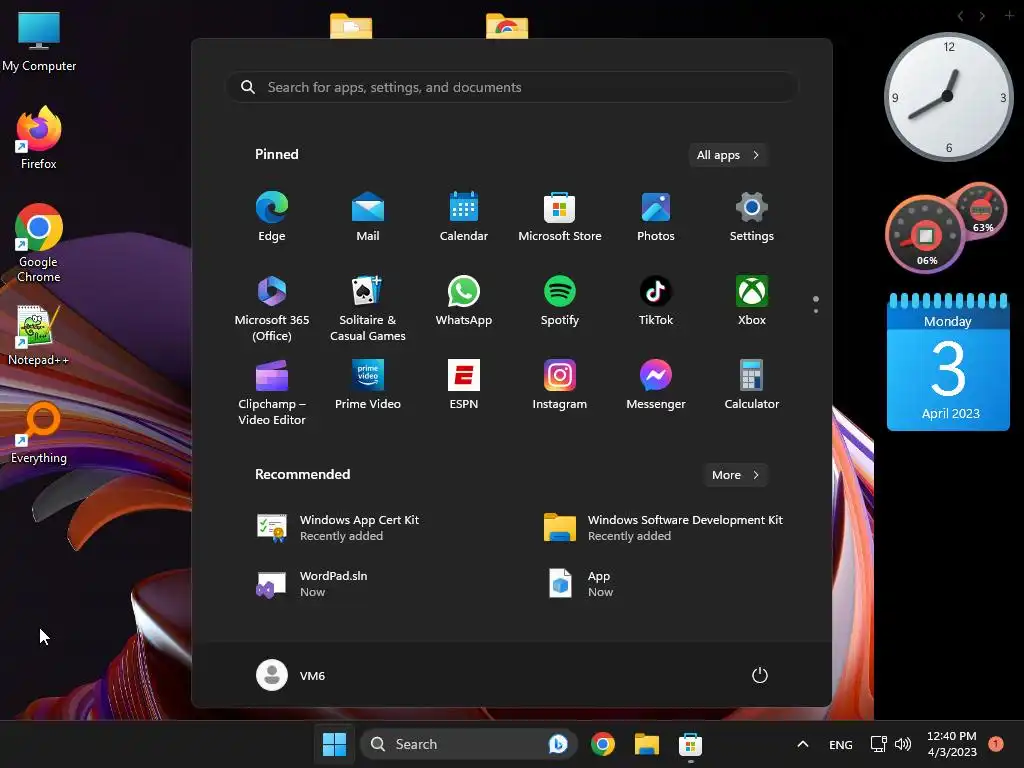
Task: Open Chrome from the taskbar
Action: (603, 744)
